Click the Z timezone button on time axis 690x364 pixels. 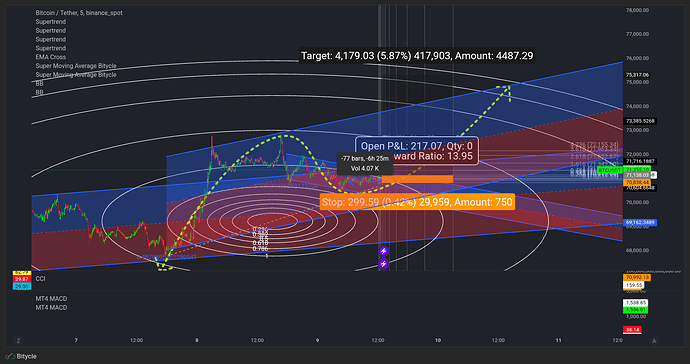18,341
